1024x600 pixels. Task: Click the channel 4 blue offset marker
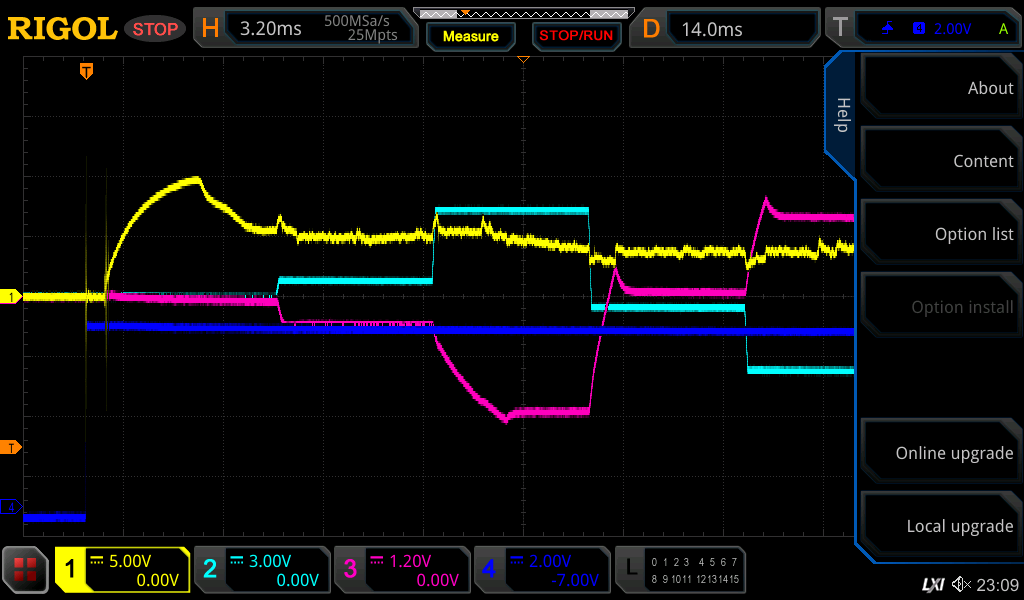coord(12,507)
